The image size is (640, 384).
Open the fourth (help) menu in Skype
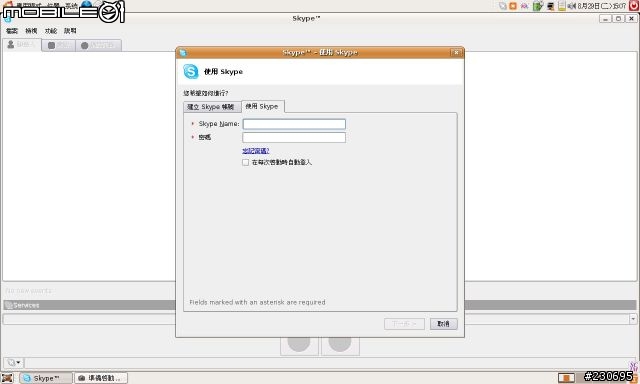[x=70, y=31]
